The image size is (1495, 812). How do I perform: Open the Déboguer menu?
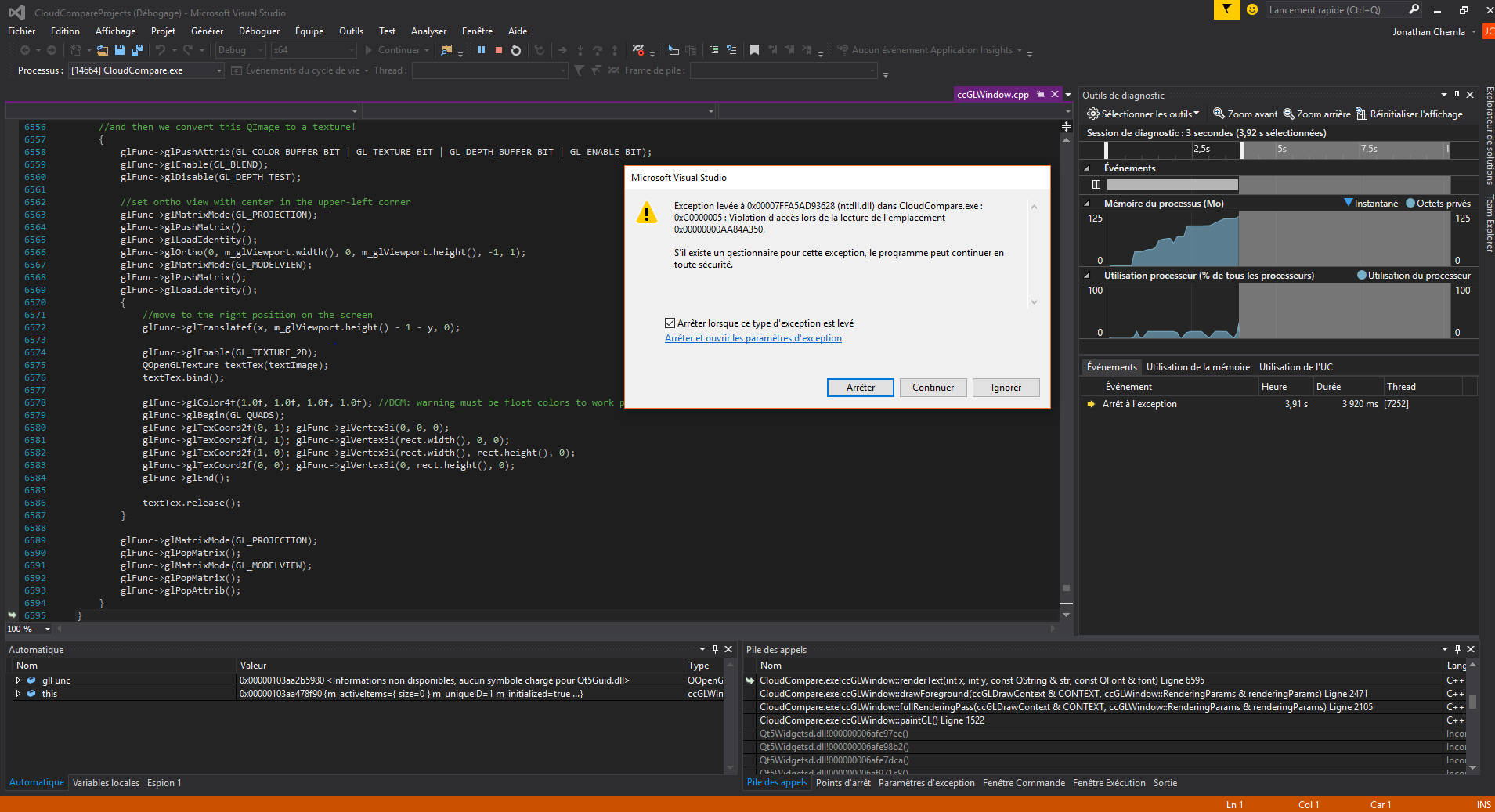259,31
